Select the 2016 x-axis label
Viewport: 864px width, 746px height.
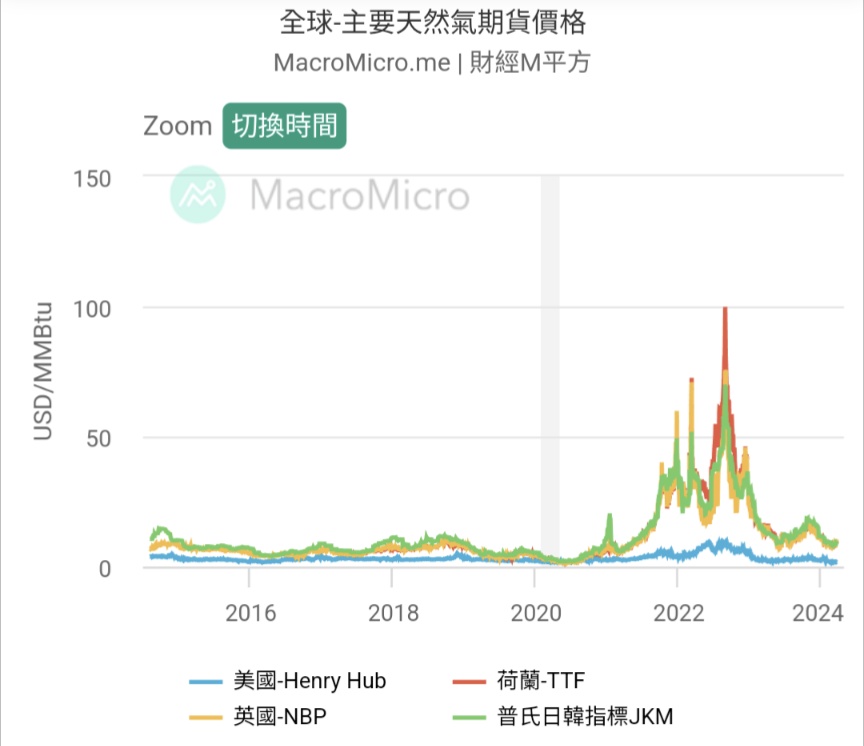[x=250, y=613]
